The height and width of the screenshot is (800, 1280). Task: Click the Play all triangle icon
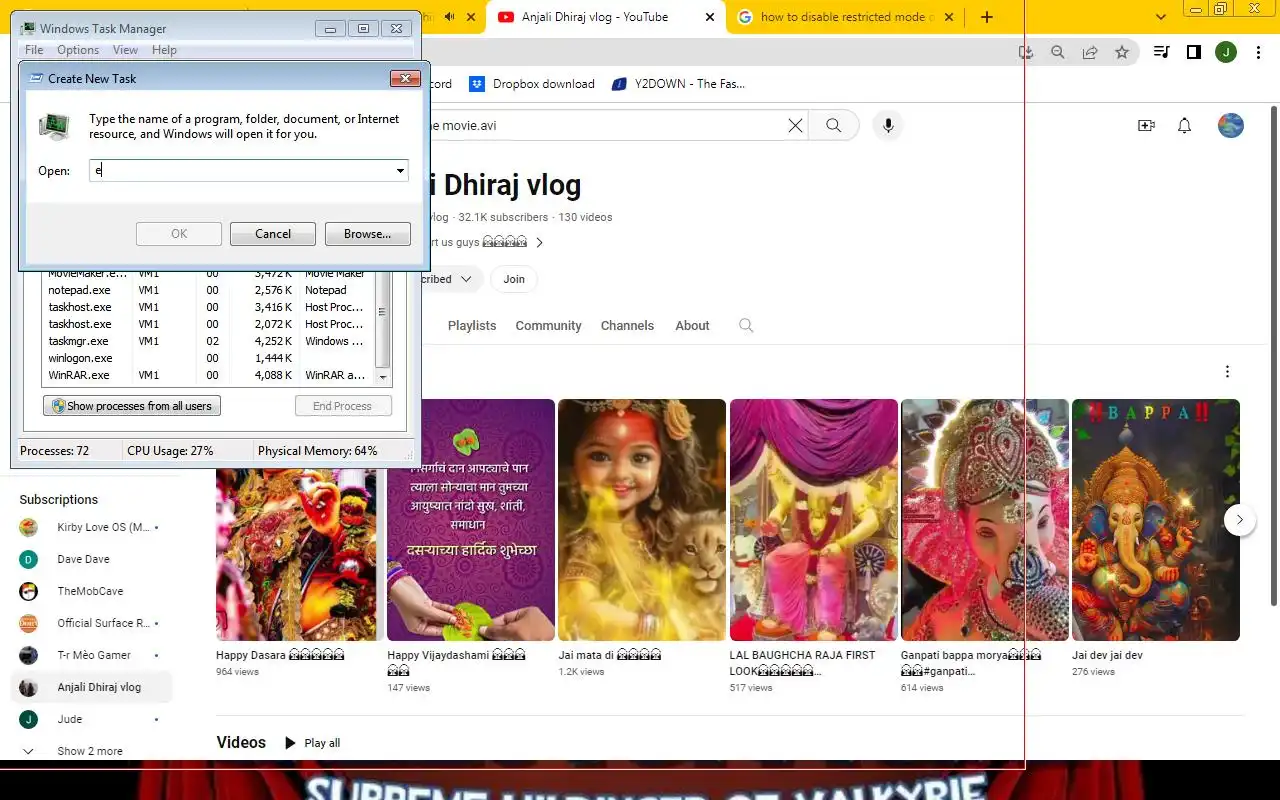290,743
